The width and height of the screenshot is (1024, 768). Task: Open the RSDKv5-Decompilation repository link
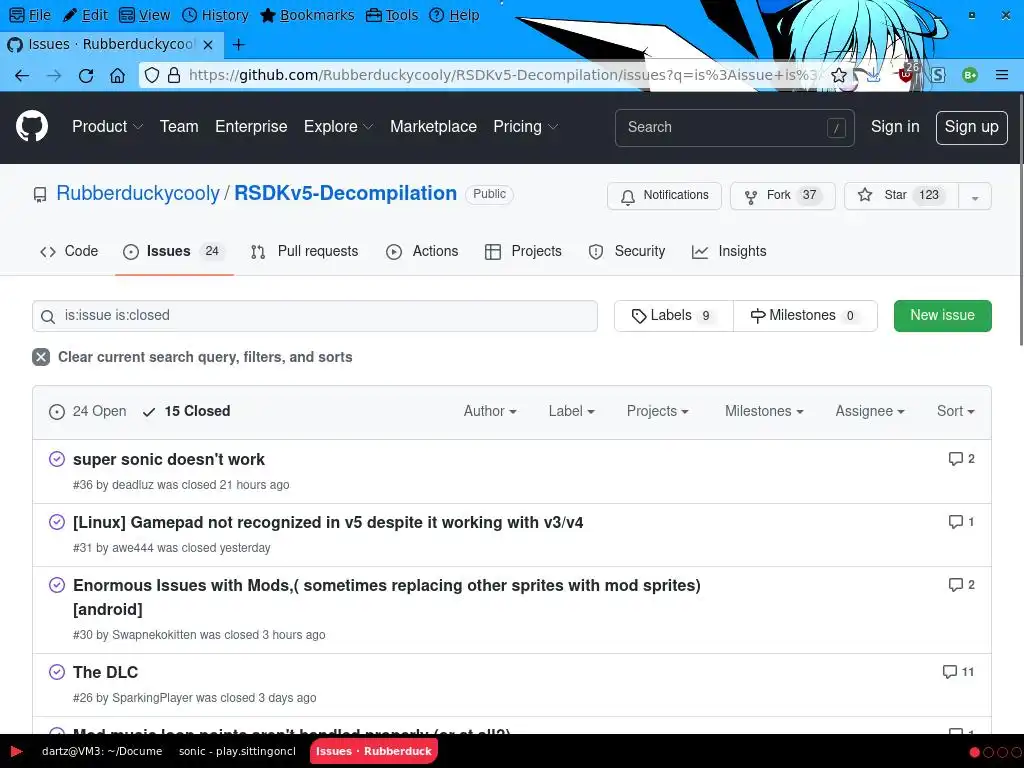[x=345, y=193]
